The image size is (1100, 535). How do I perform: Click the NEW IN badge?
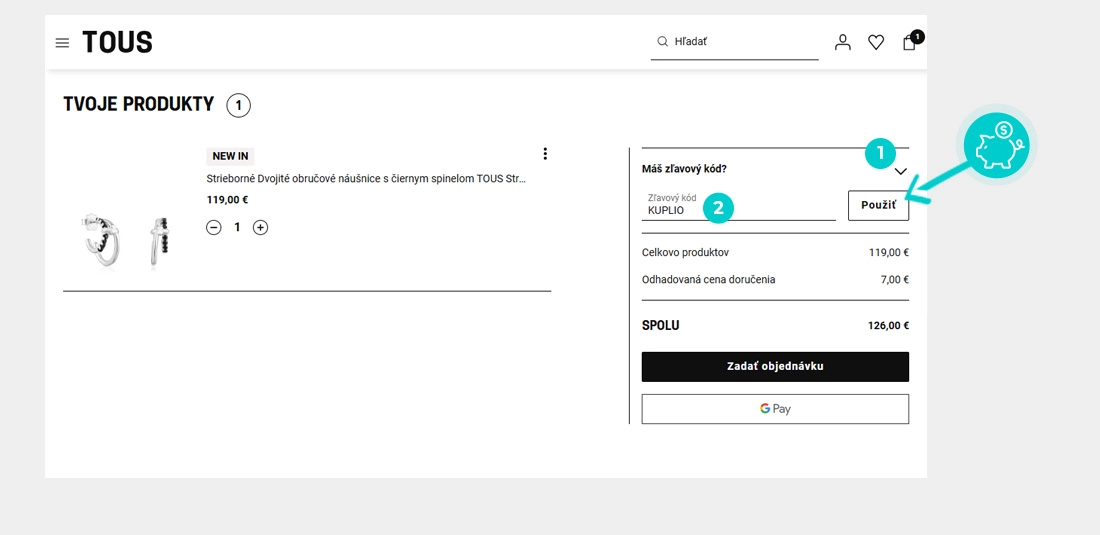230,156
